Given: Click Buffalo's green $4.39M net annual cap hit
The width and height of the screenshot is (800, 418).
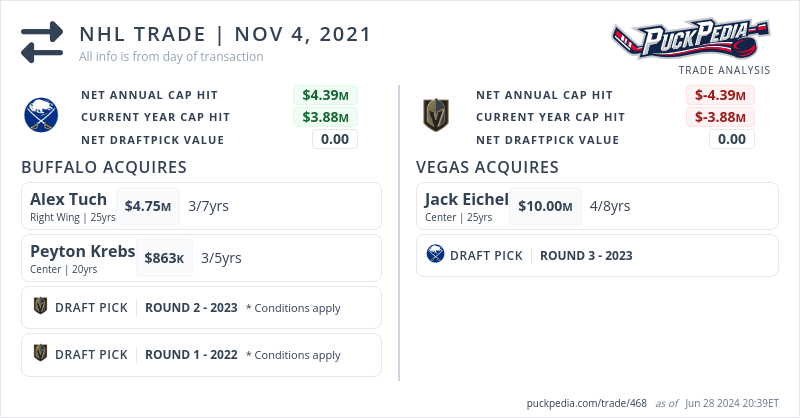Looking at the screenshot, I should (326, 95).
